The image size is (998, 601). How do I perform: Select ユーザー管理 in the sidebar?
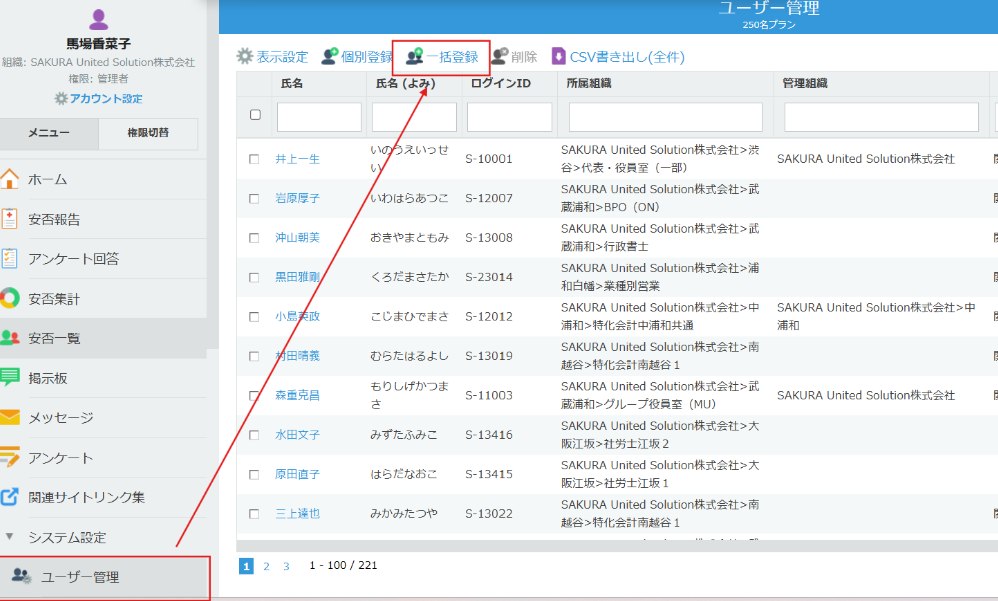pyautogui.click(x=80, y=577)
